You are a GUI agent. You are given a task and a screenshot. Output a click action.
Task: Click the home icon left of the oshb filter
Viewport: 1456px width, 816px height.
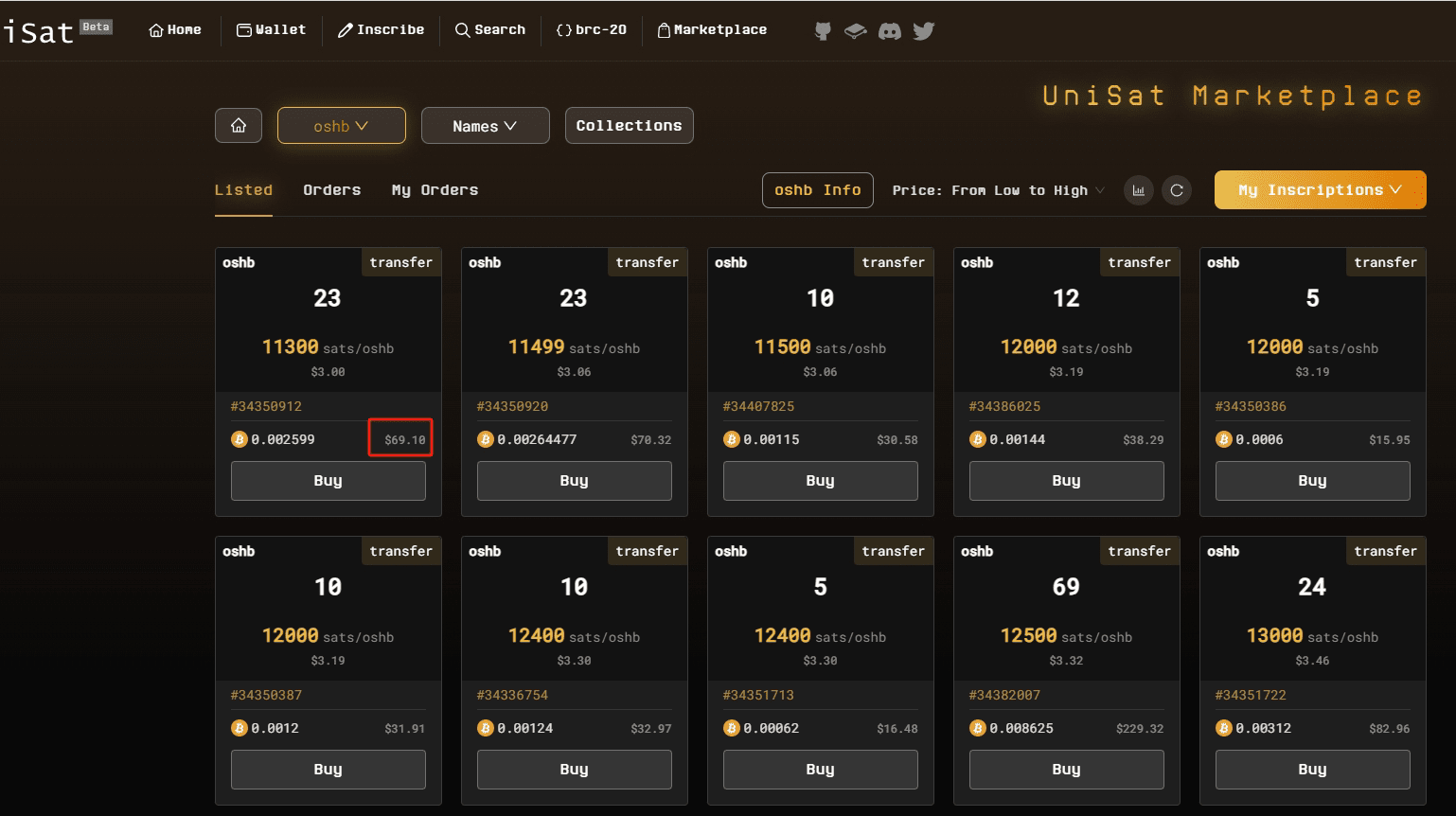(x=238, y=125)
